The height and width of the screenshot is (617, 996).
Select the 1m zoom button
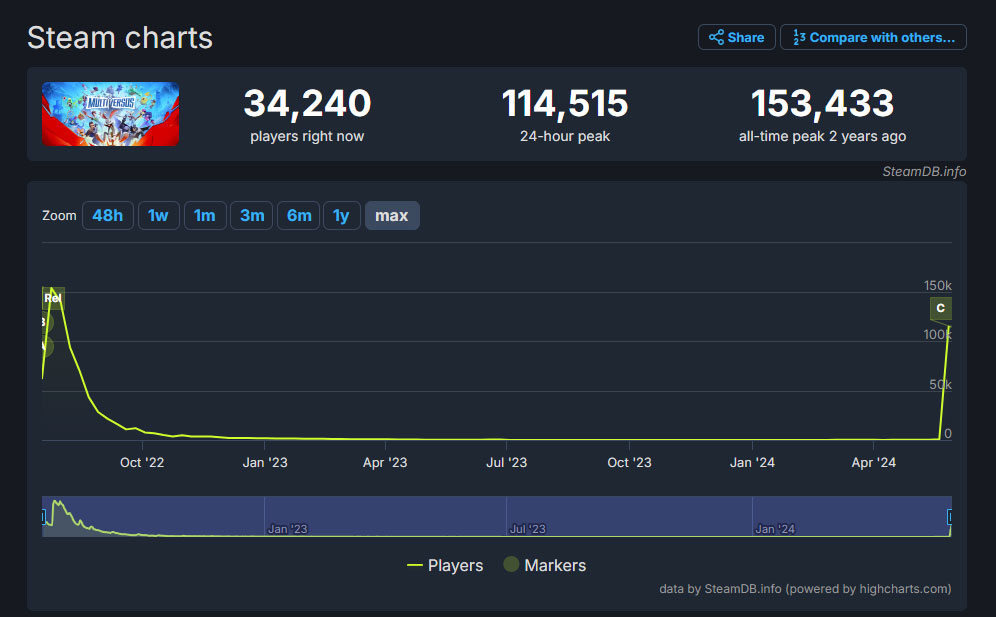point(204,215)
